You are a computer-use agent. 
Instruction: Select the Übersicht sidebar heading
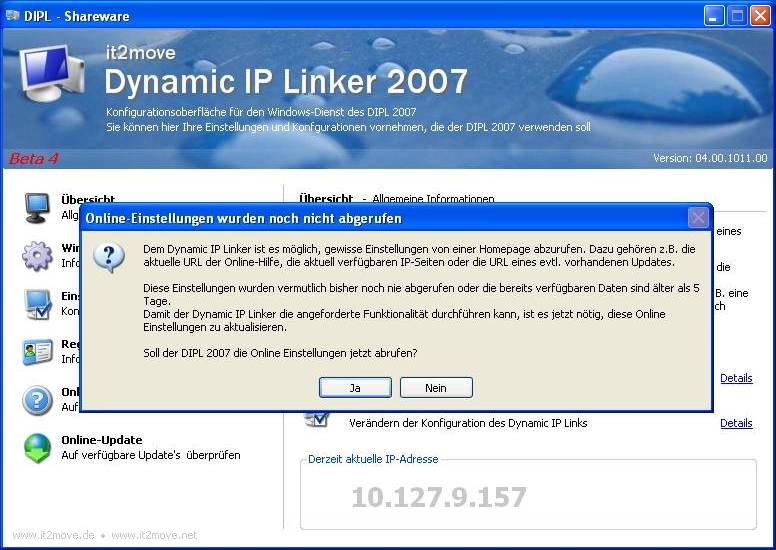pyautogui.click(x=88, y=199)
